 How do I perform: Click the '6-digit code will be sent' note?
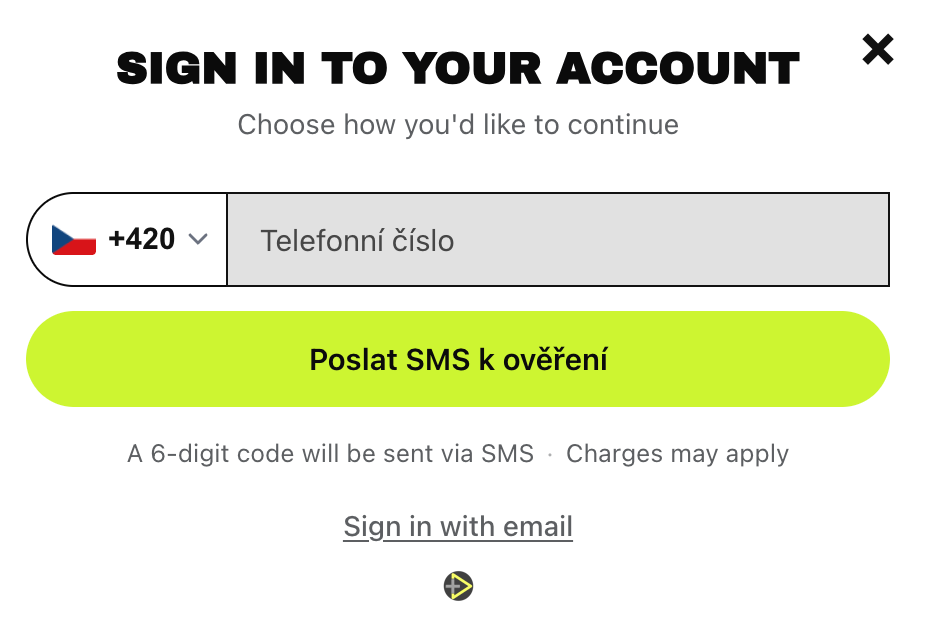tap(331, 454)
